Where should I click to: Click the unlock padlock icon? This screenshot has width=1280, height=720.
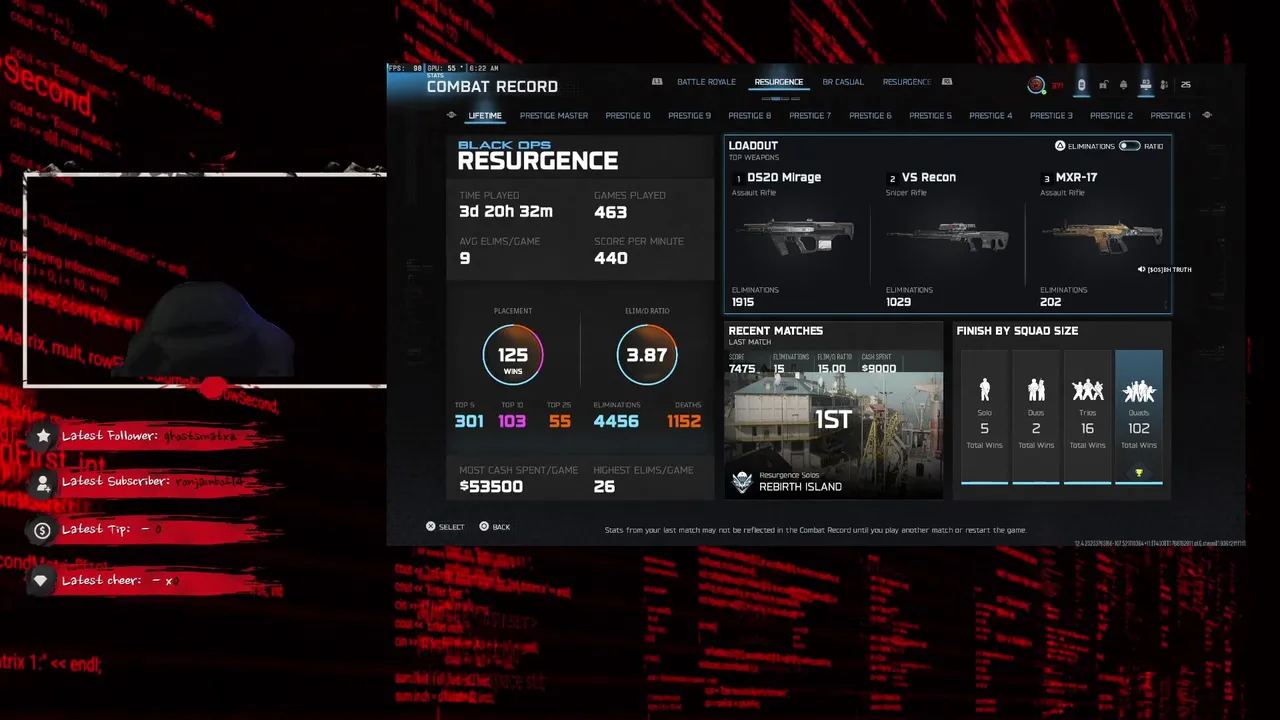tap(1103, 85)
